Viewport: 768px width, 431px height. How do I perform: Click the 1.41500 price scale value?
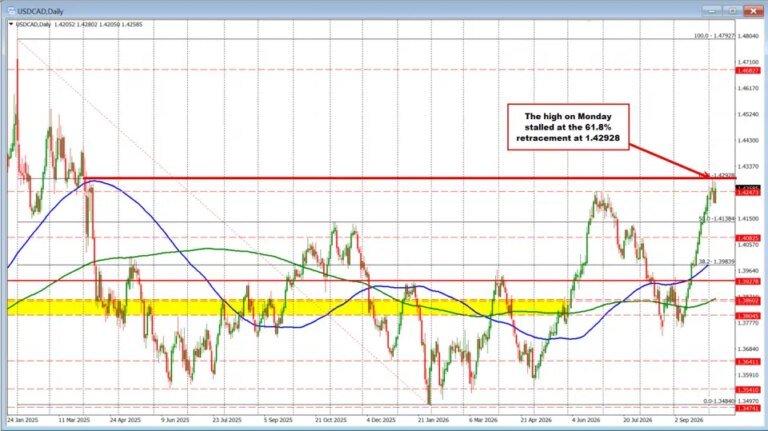click(748, 218)
